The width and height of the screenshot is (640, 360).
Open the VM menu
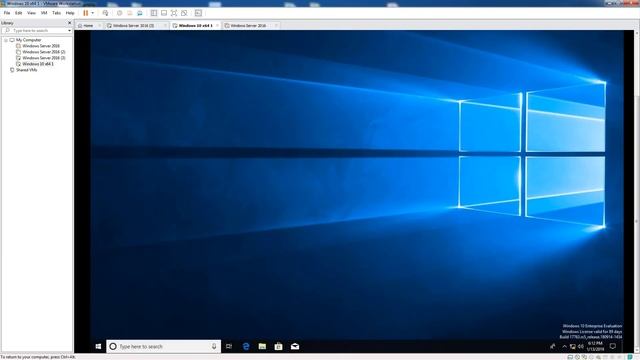coord(44,13)
